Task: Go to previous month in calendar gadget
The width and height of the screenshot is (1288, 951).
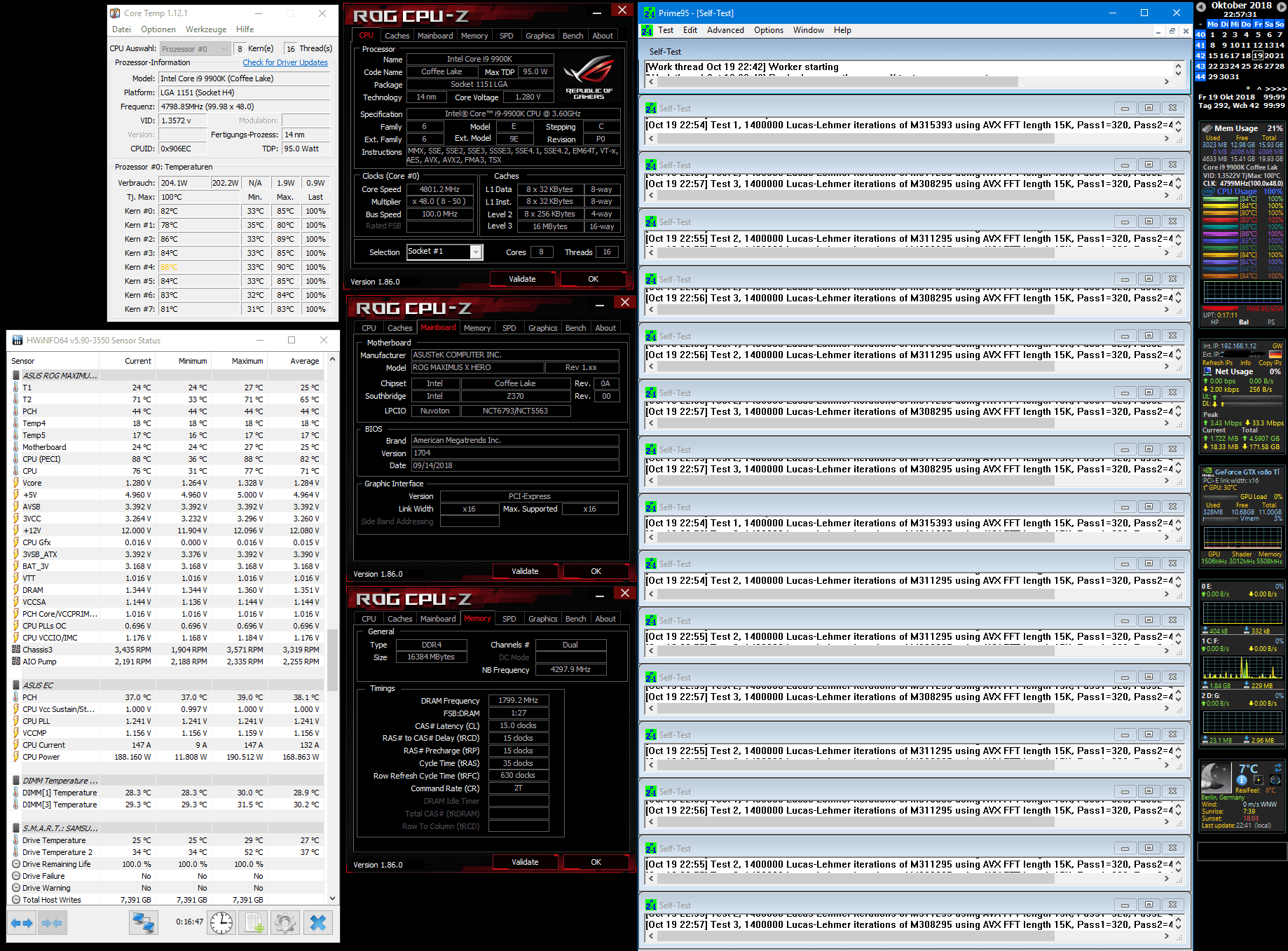Action: tap(1200, 6)
